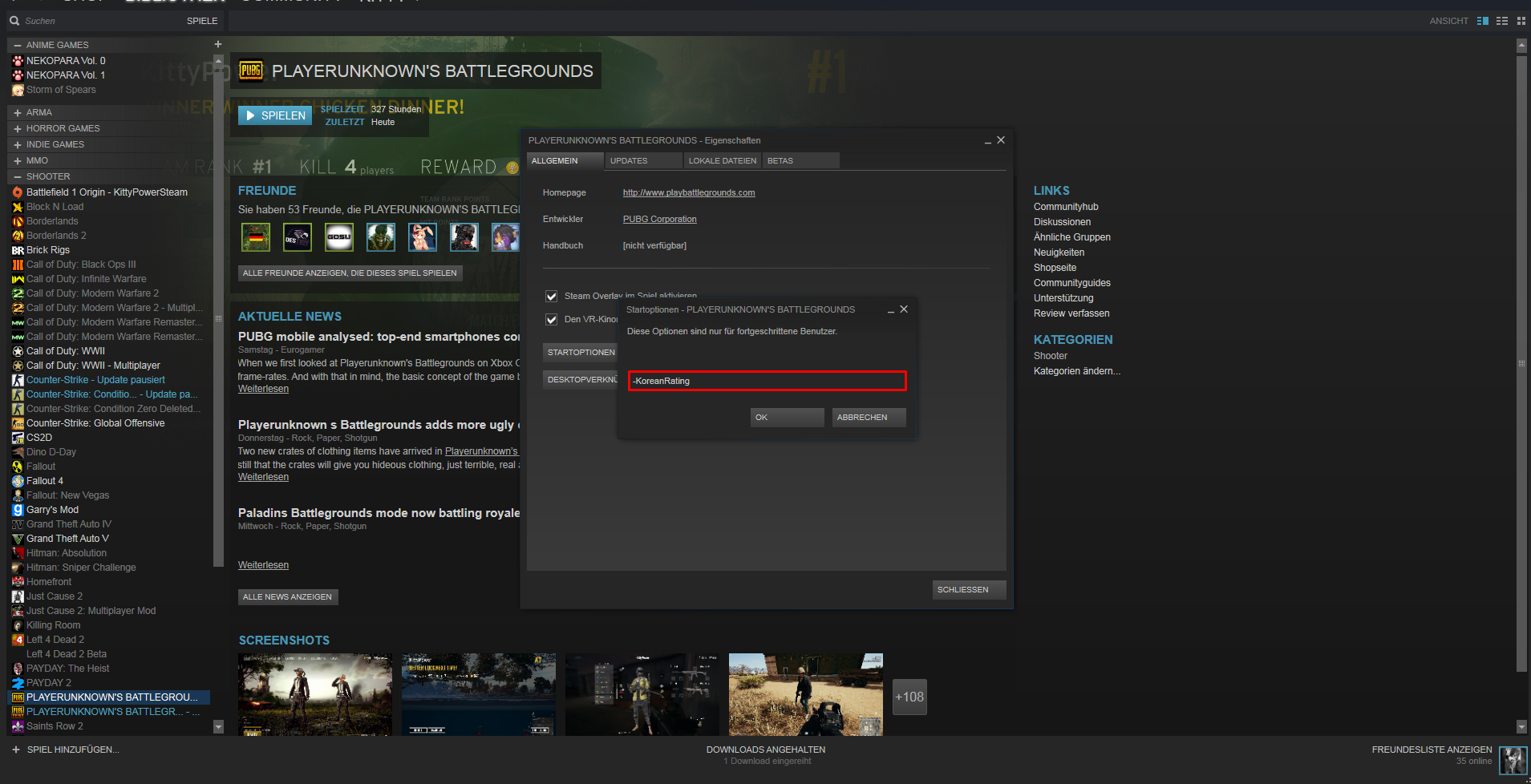
Task: Click FREUNDESLISTE ANZEIGEN
Action: 1432,750
